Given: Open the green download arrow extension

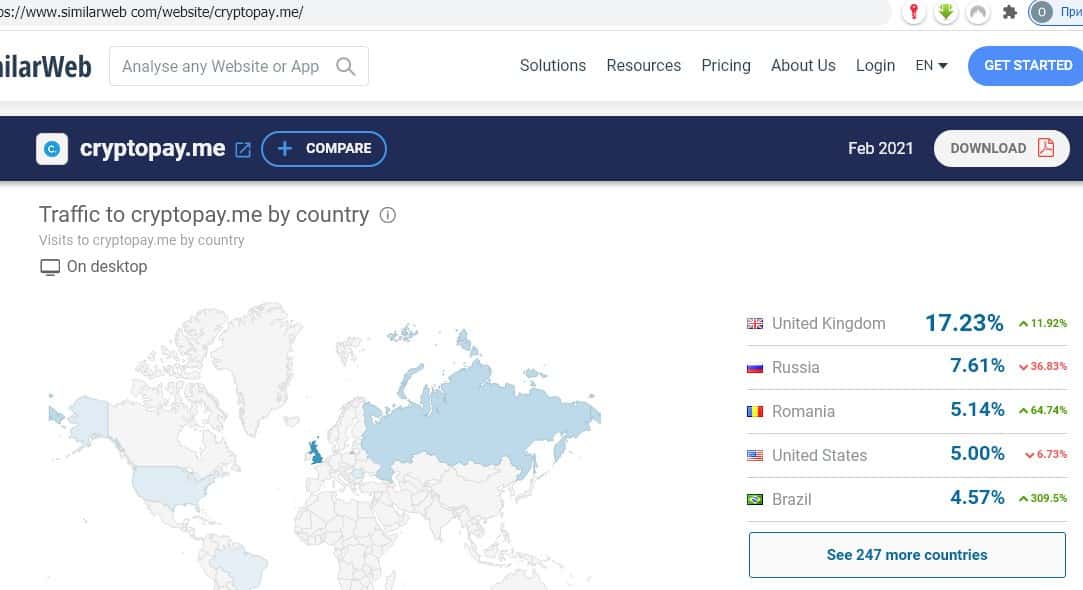Looking at the screenshot, I should 946,12.
